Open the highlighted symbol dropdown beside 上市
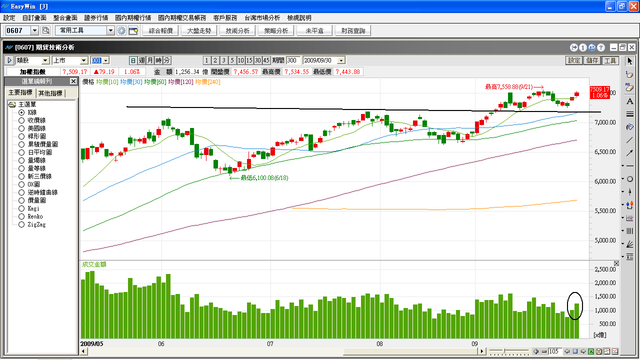Image resolution: width=640 pixels, height=360 pixels. point(106,60)
